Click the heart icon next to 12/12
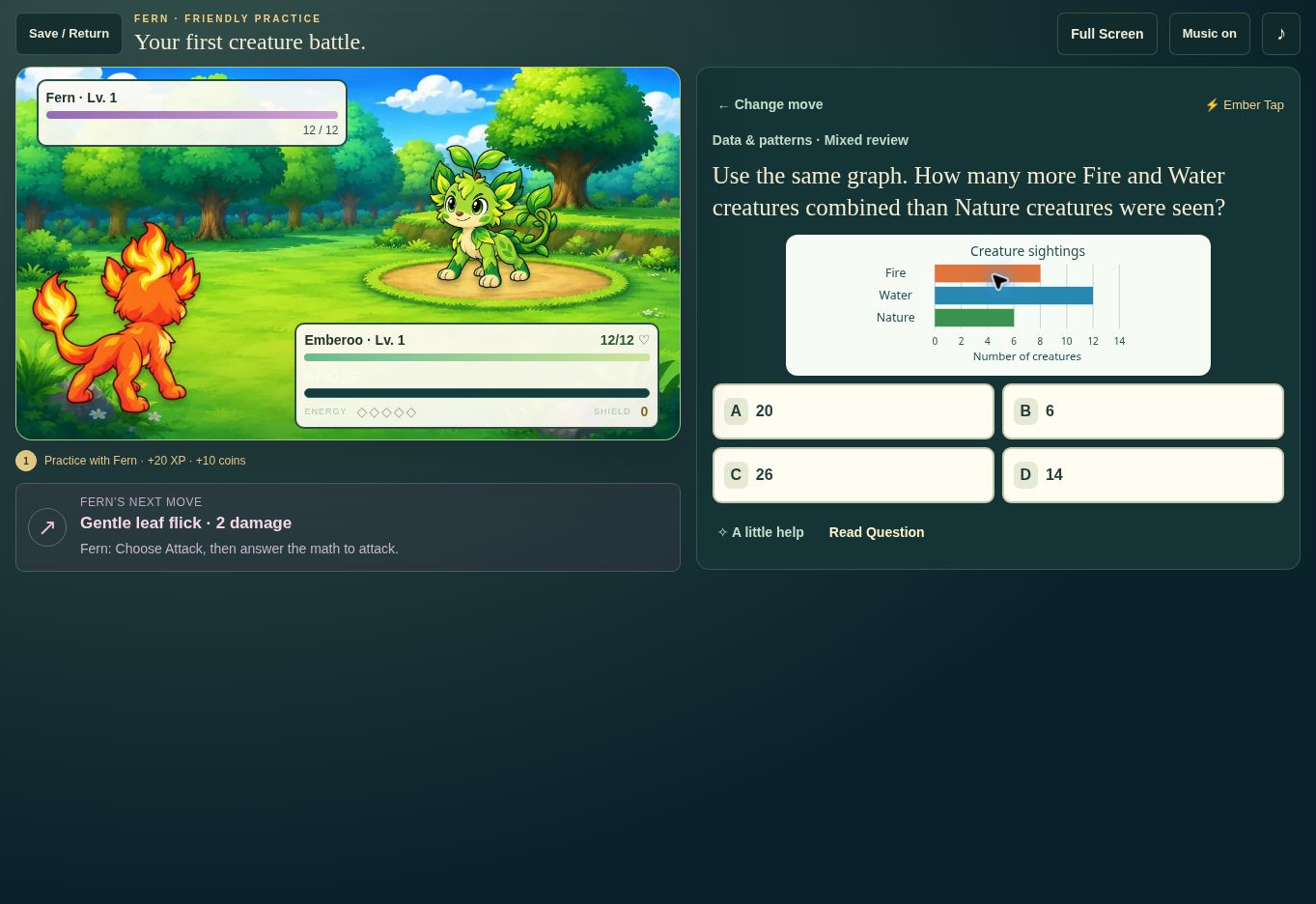1316x904 pixels. (644, 340)
